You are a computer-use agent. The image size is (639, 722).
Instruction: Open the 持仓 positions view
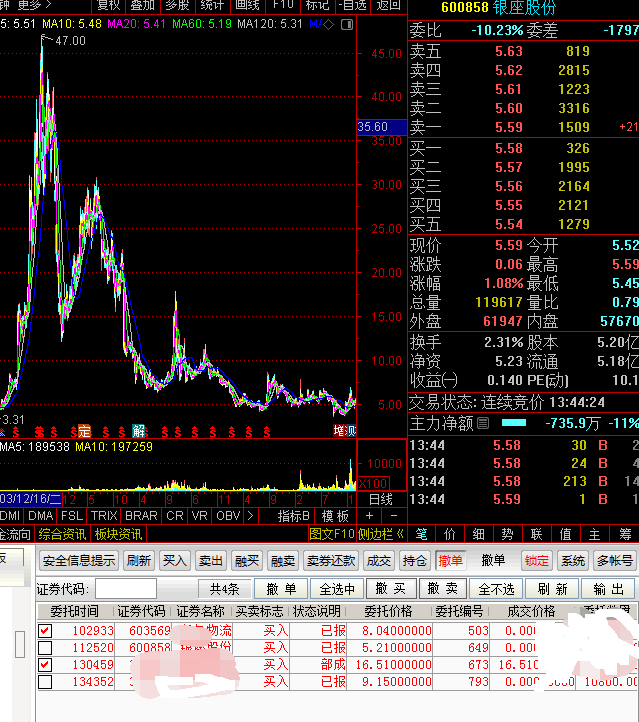click(x=415, y=560)
